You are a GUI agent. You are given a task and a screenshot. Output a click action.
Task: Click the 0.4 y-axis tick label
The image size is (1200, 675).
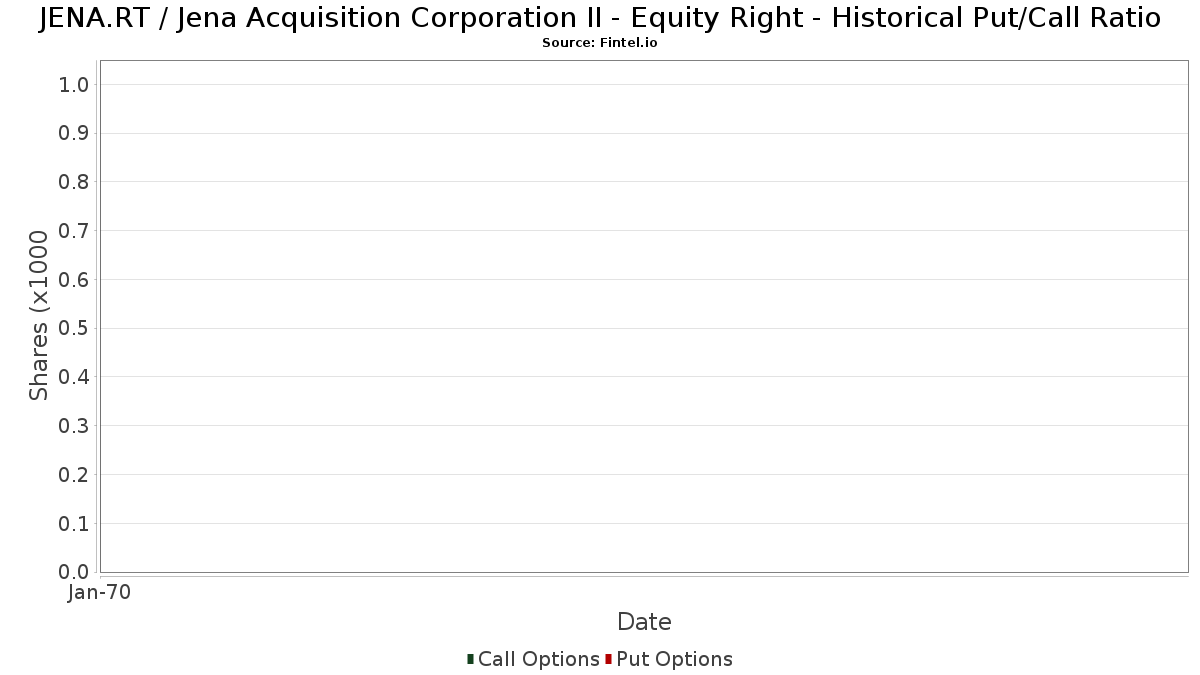pos(74,377)
